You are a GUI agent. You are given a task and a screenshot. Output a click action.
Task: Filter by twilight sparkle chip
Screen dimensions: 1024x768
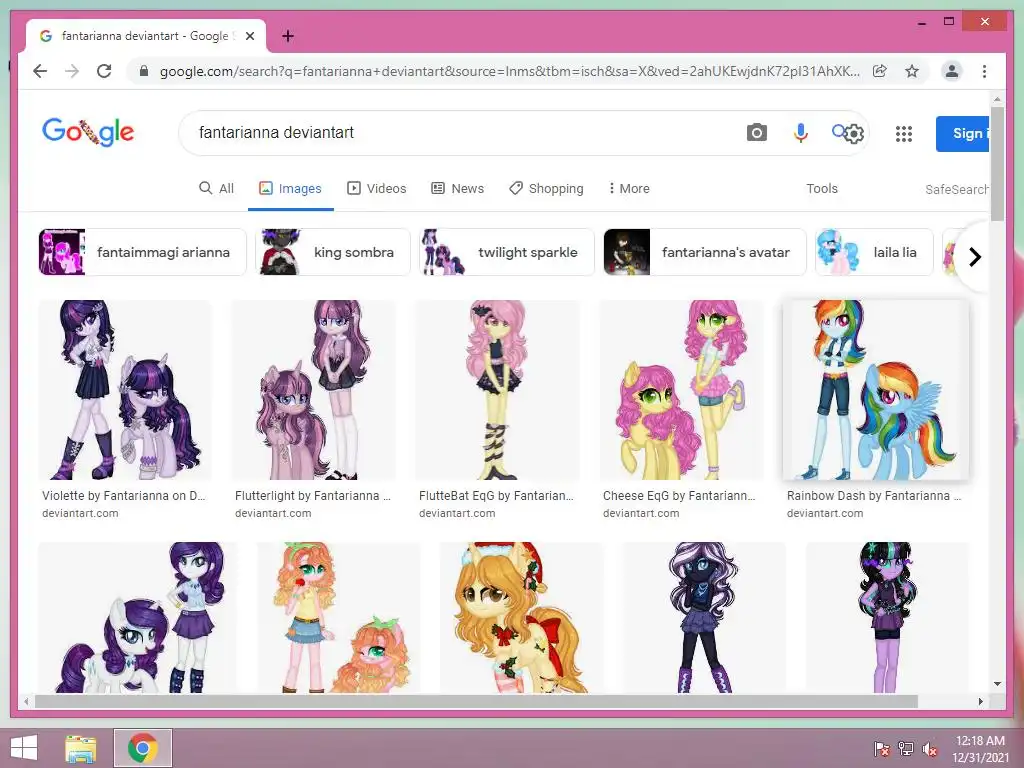pyautogui.click(x=507, y=252)
